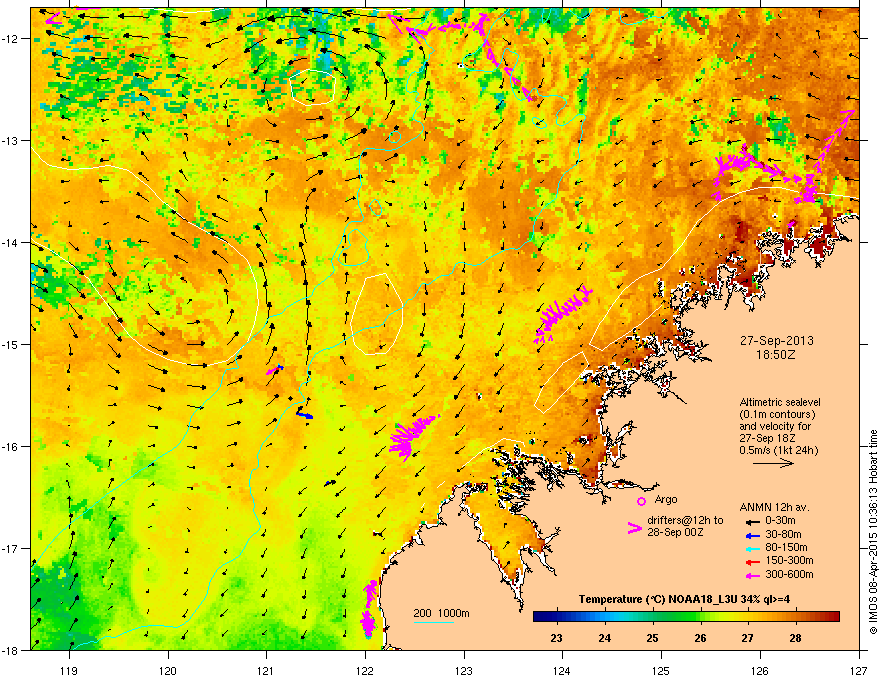The height and width of the screenshot is (680, 880).
Task: Click the blue ANMN current arrow near 121.4E 15.7S
Action: (305, 415)
